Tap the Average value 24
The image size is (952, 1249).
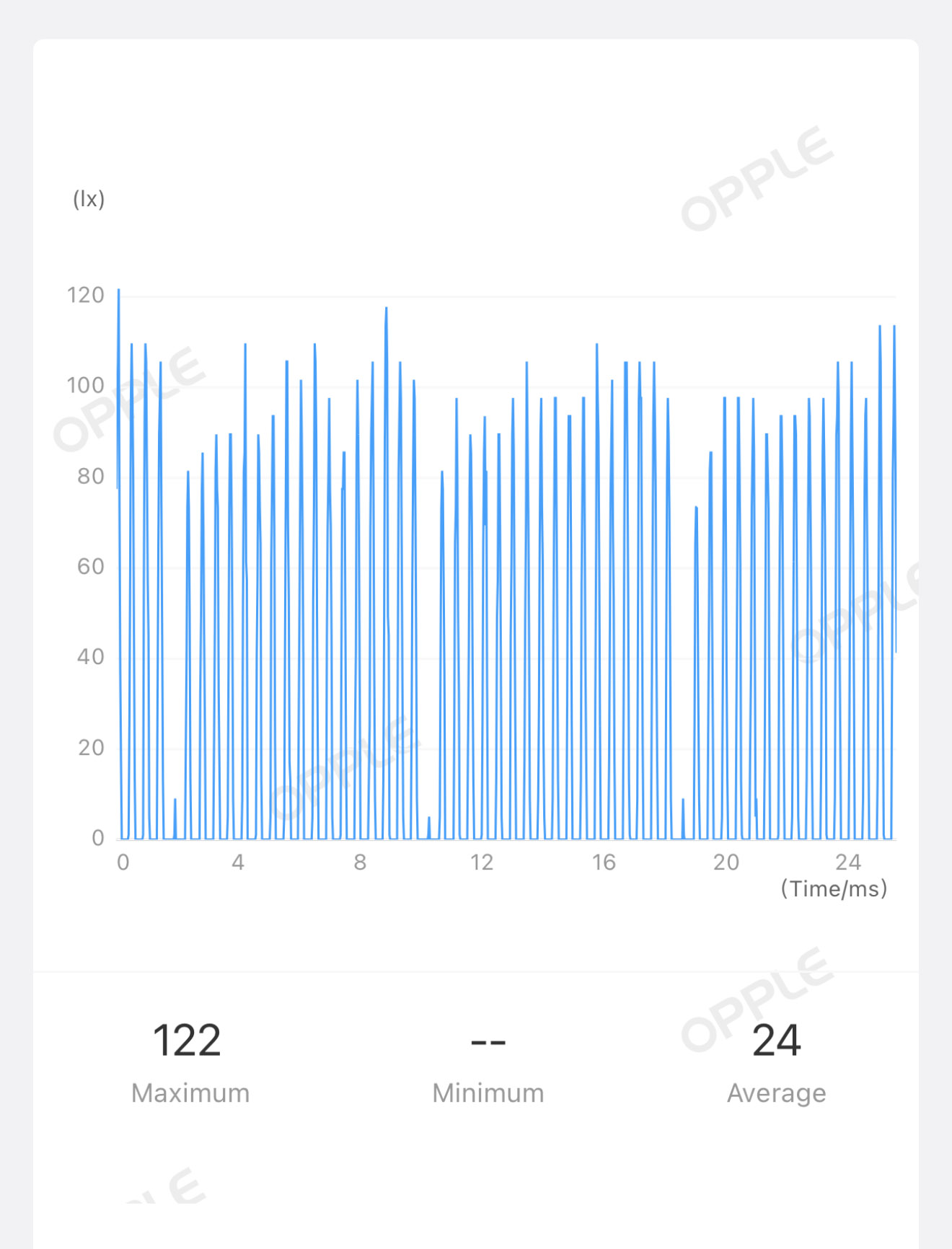coord(777,1041)
